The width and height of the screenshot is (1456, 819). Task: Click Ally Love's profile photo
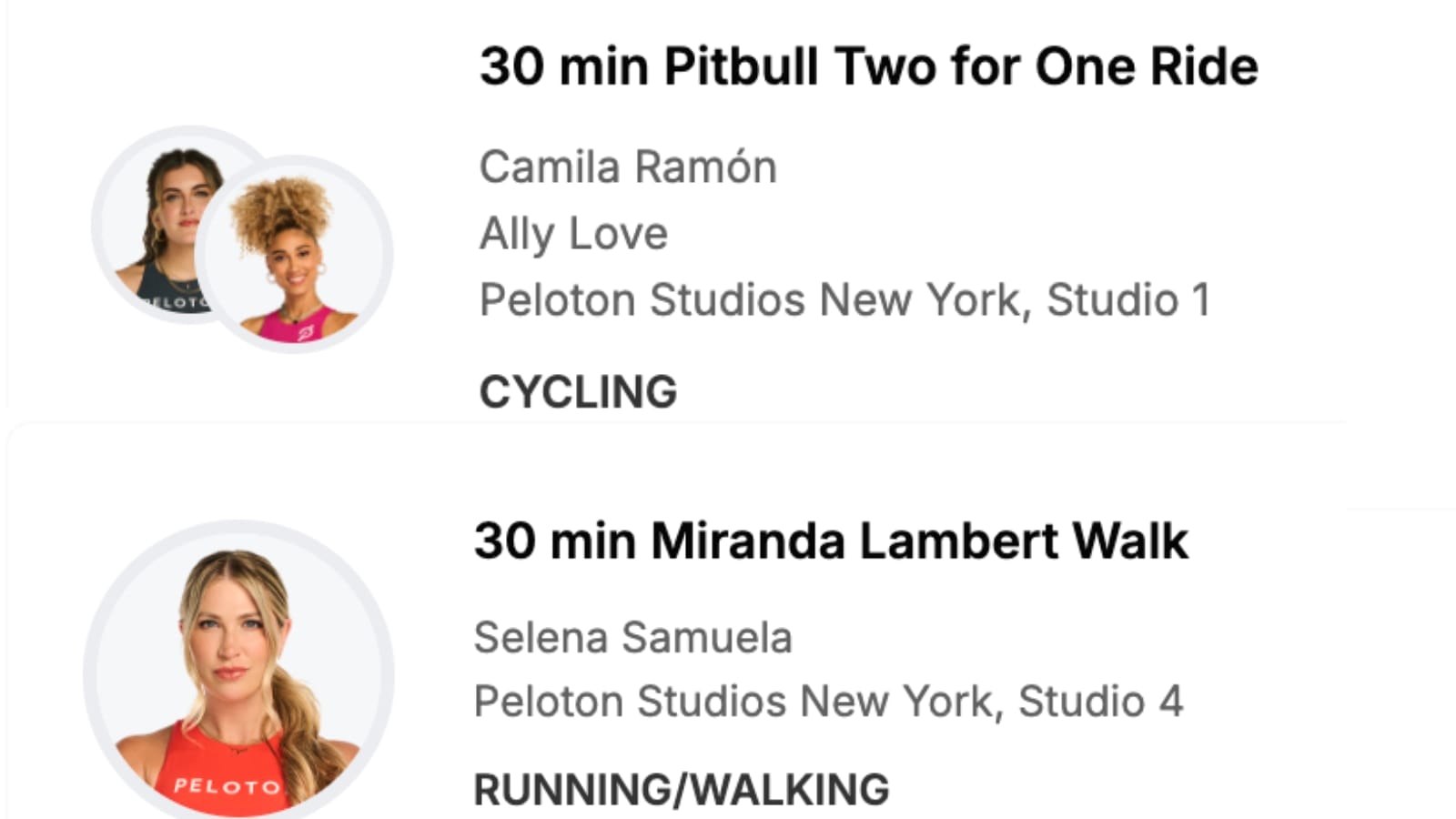click(294, 255)
